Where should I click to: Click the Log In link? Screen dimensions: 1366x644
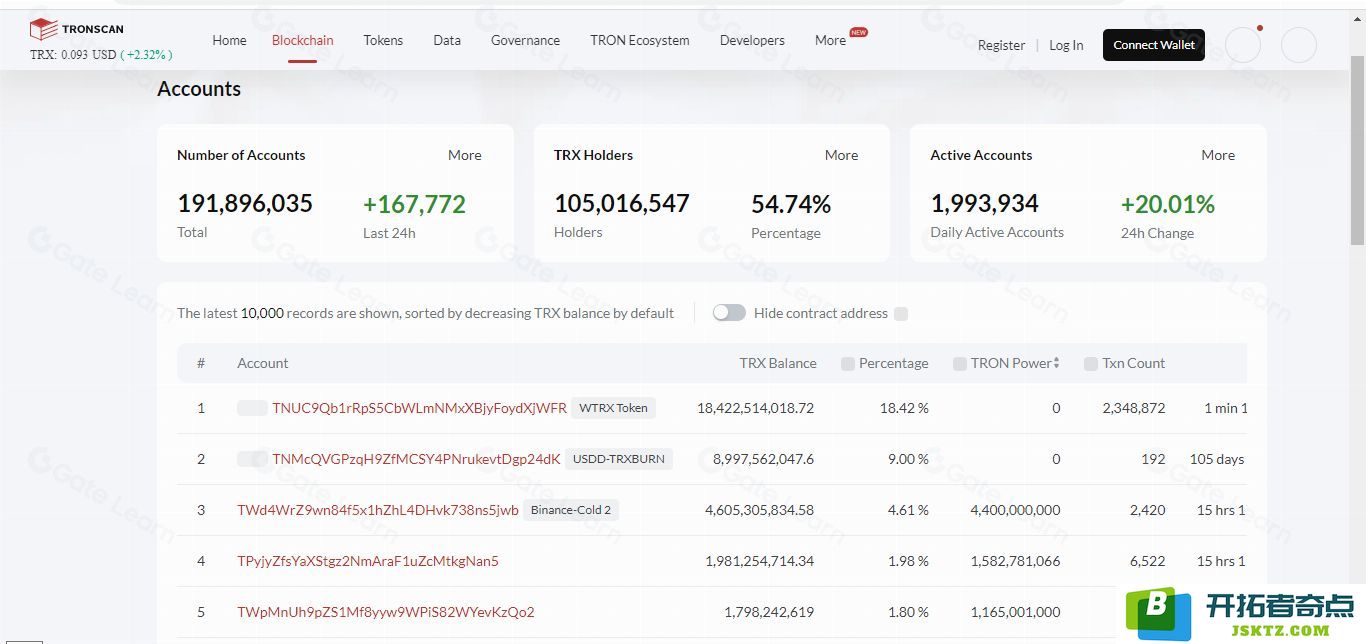[x=1066, y=45]
